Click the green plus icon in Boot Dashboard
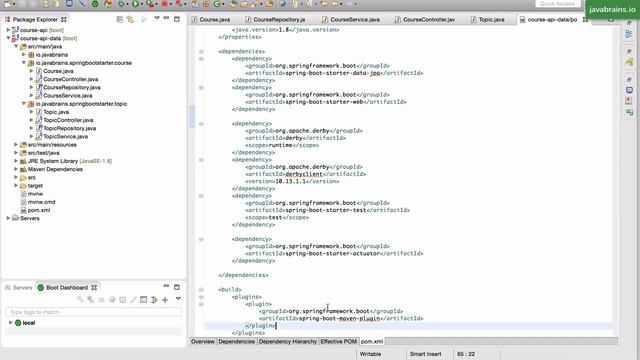 (x=165, y=300)
